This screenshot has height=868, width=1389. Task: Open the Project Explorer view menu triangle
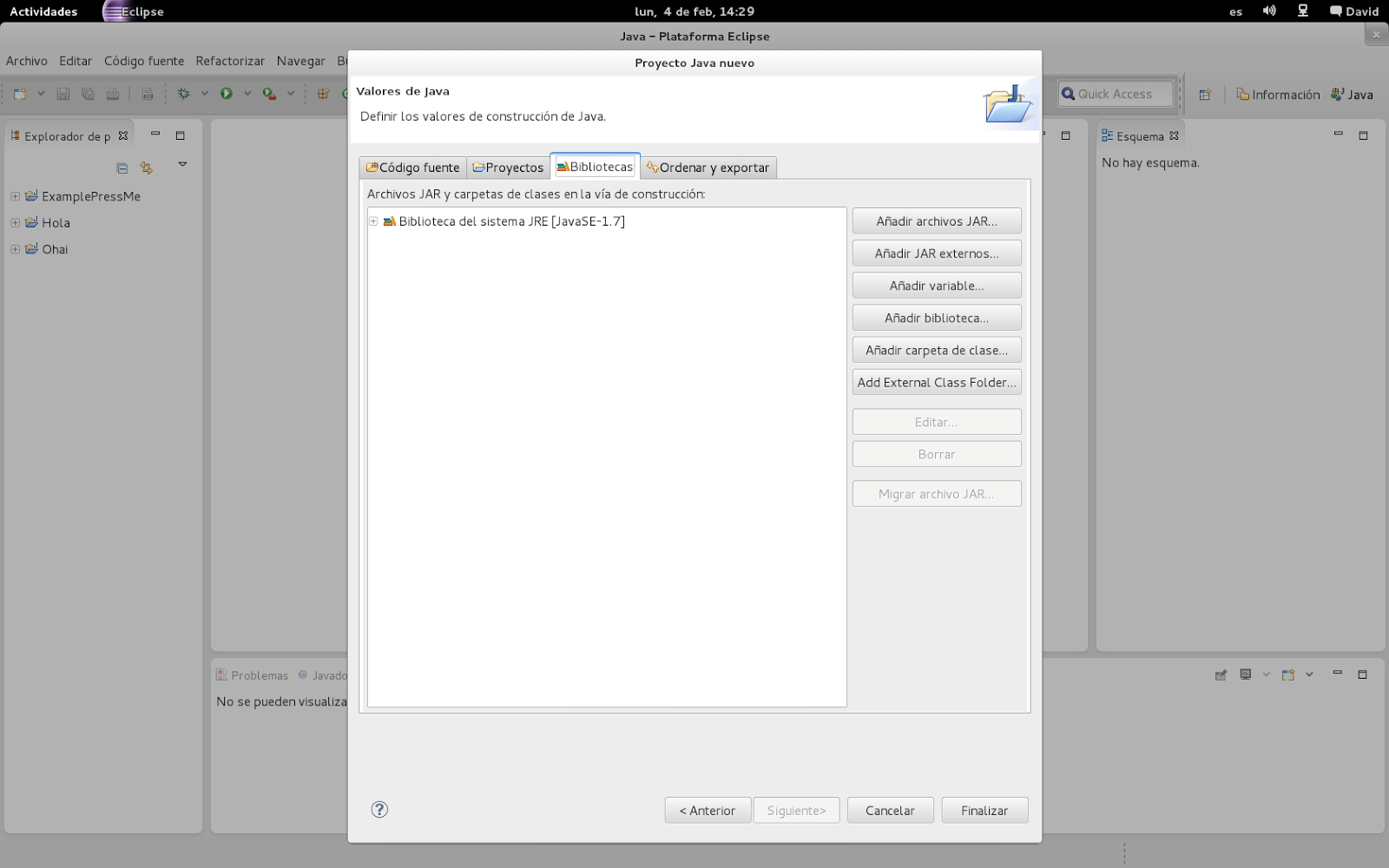(x=182, y=164)
